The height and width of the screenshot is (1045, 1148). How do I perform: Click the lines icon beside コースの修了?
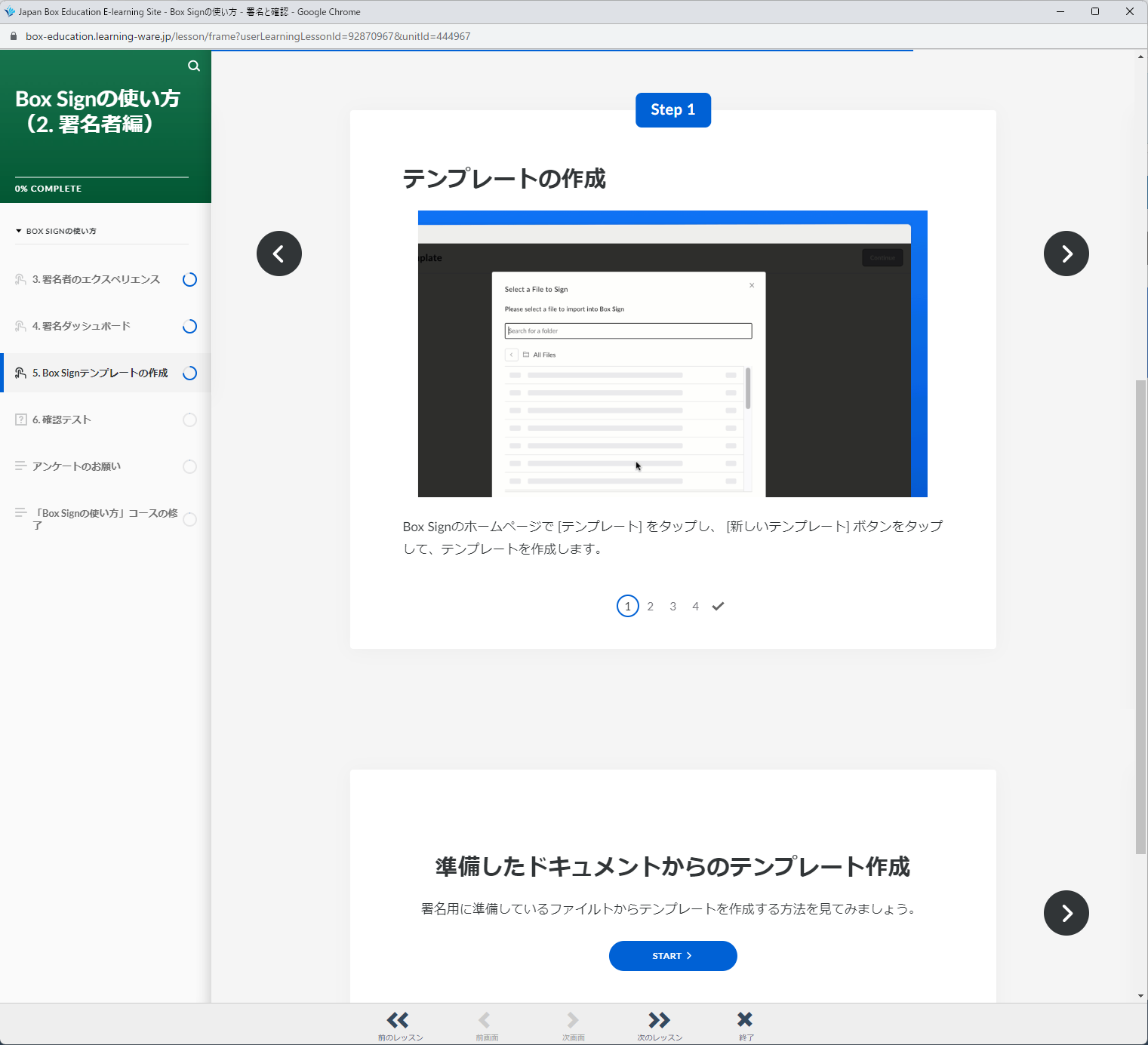tap(21, 513)
